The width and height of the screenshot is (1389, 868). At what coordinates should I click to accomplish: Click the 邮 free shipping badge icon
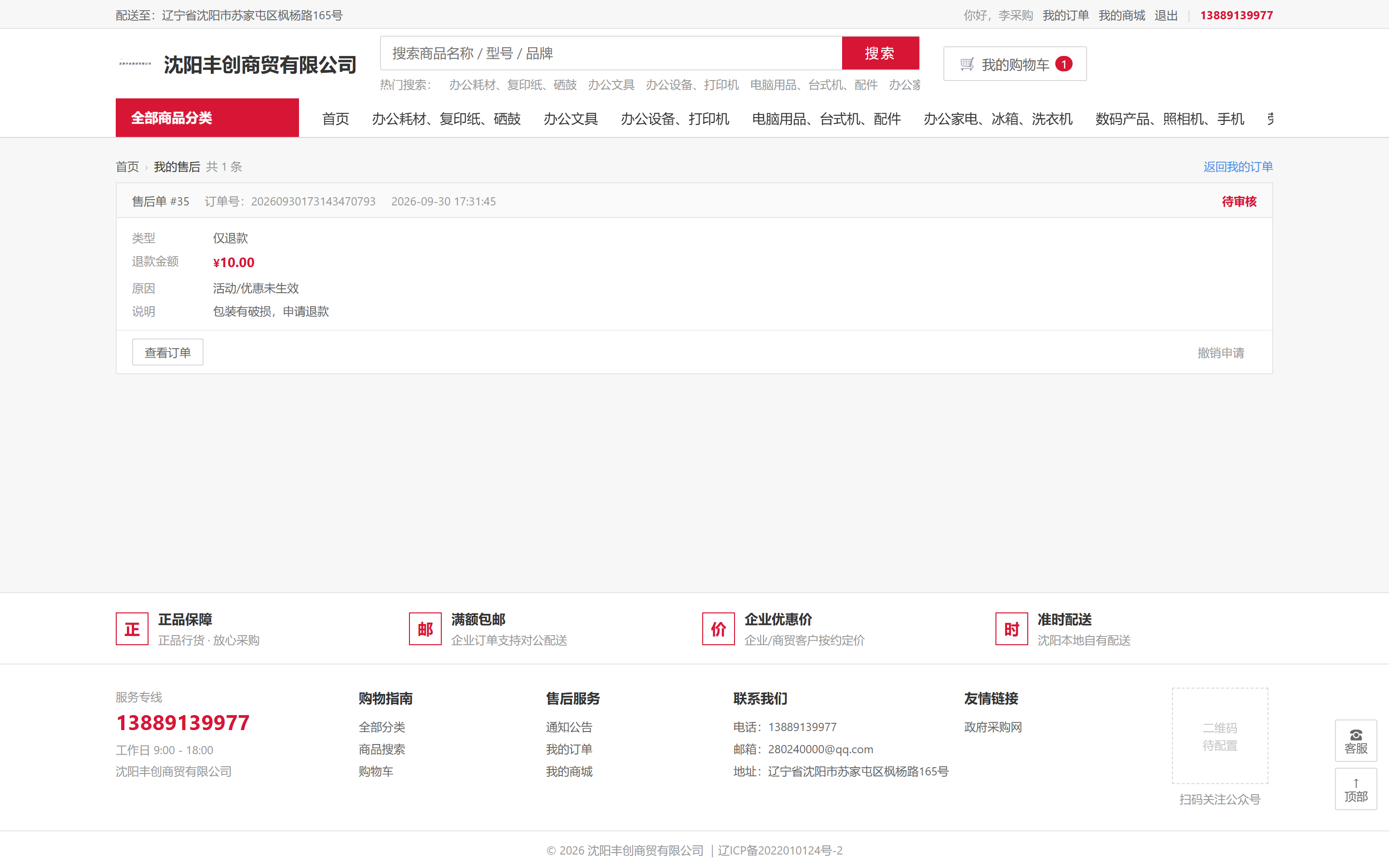tap(425, 629)
